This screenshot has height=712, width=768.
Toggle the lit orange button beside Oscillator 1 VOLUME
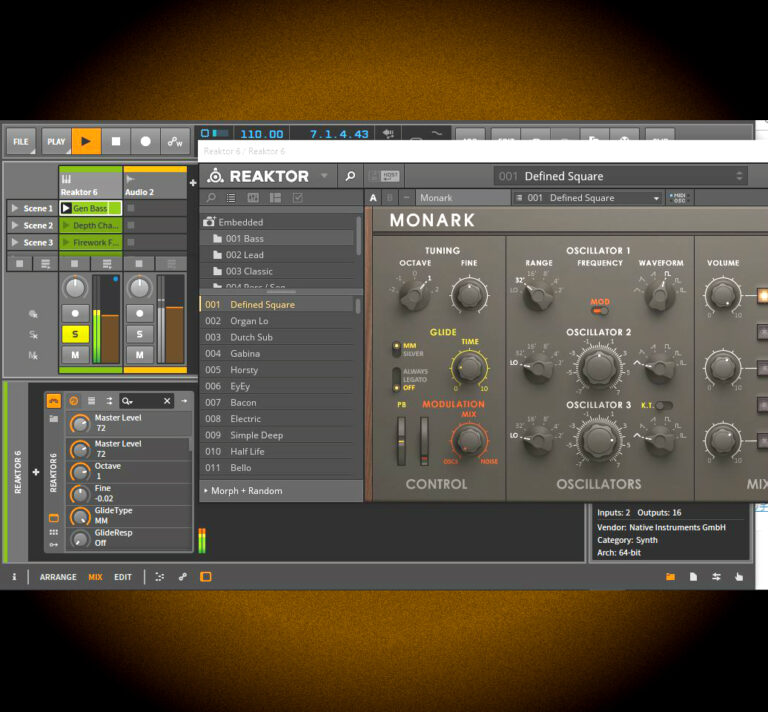[x=762, y=296]
